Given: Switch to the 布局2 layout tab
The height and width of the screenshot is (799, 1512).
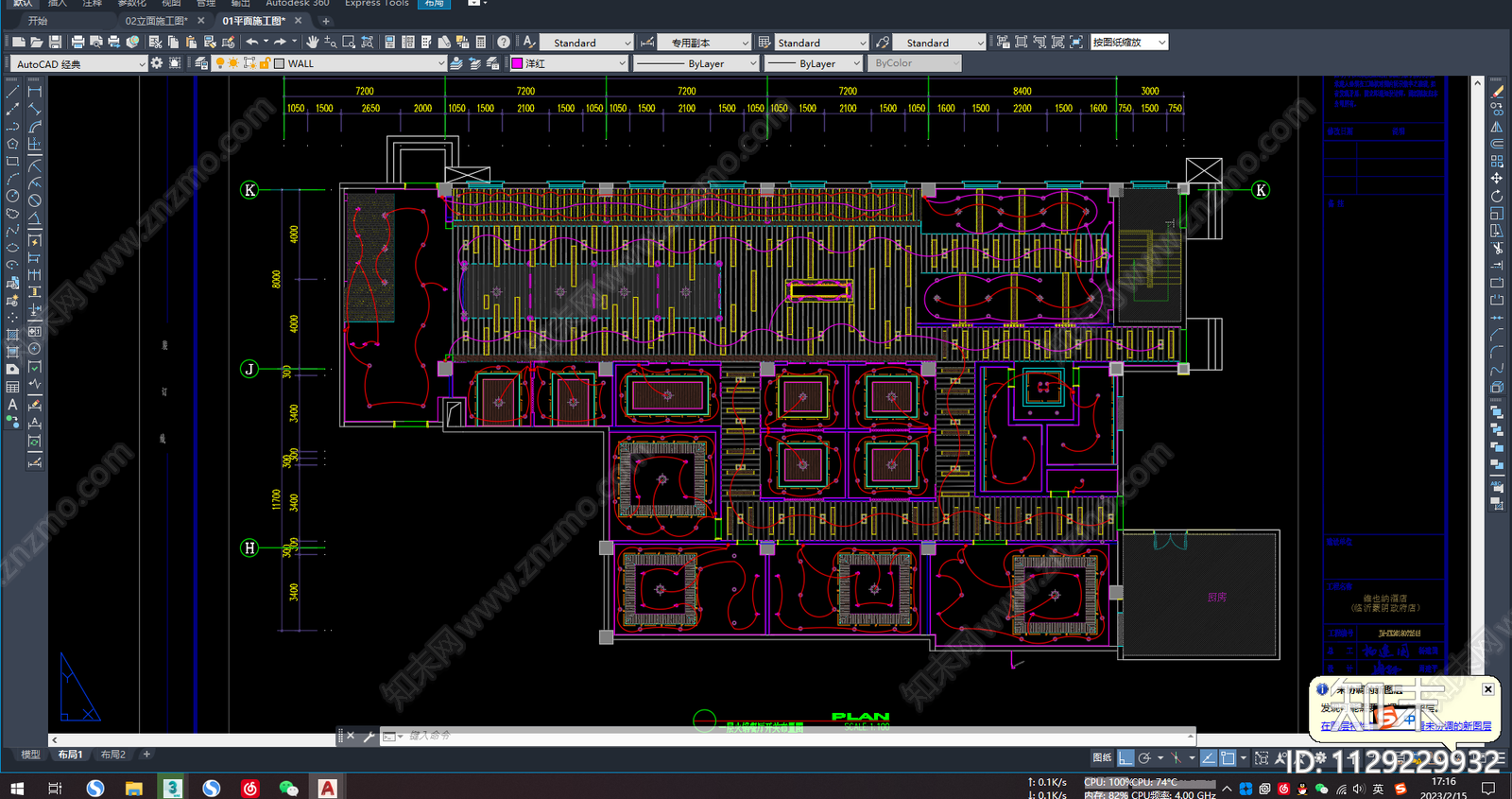Looking at the screenshot, I should (x=113, y=755).
